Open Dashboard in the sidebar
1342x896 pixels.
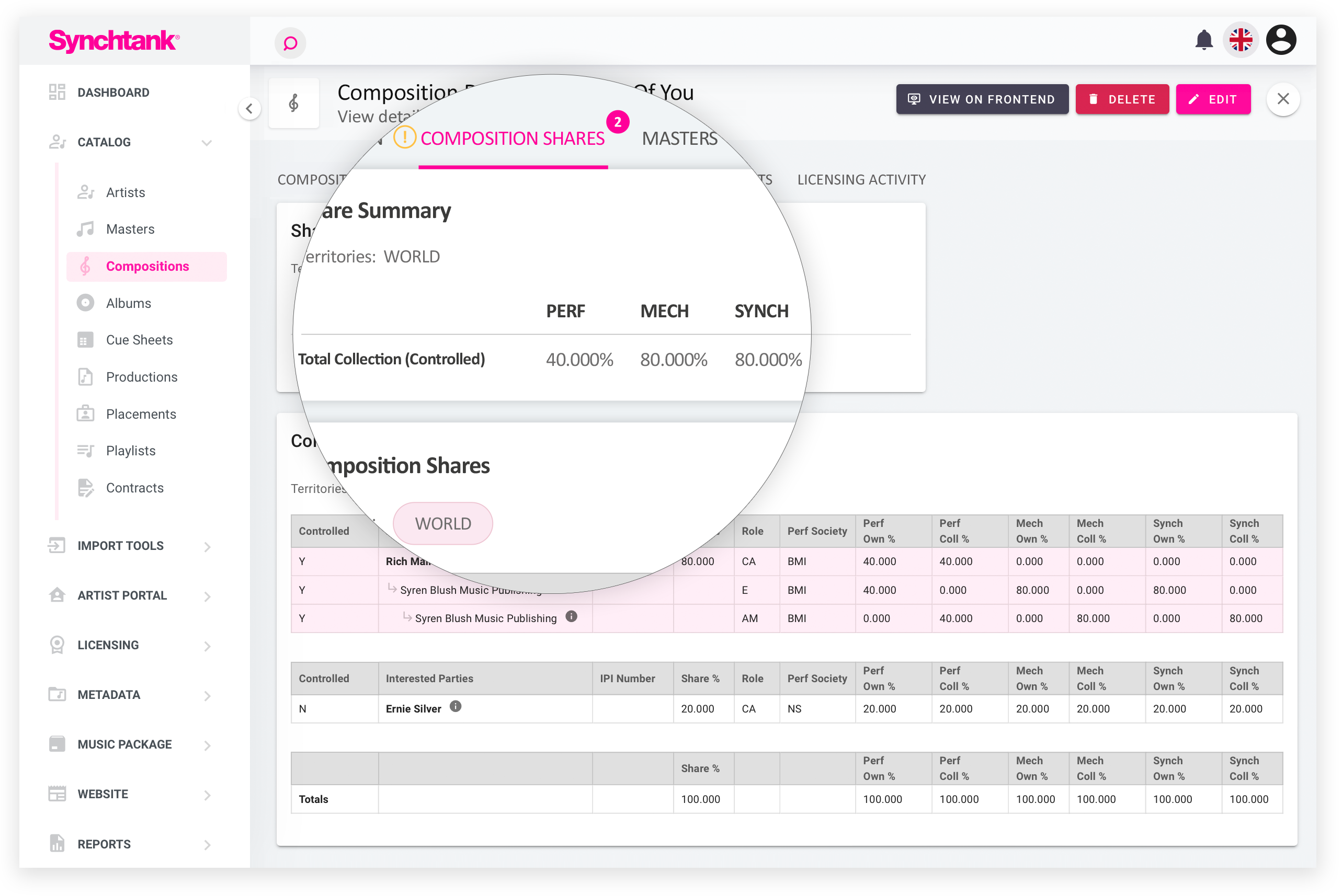[113, 93]
